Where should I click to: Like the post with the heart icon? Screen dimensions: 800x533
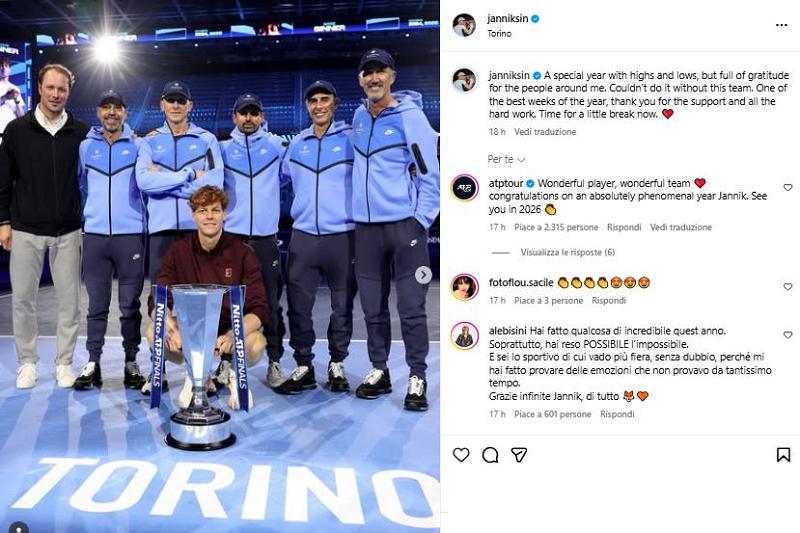(461, 454)
